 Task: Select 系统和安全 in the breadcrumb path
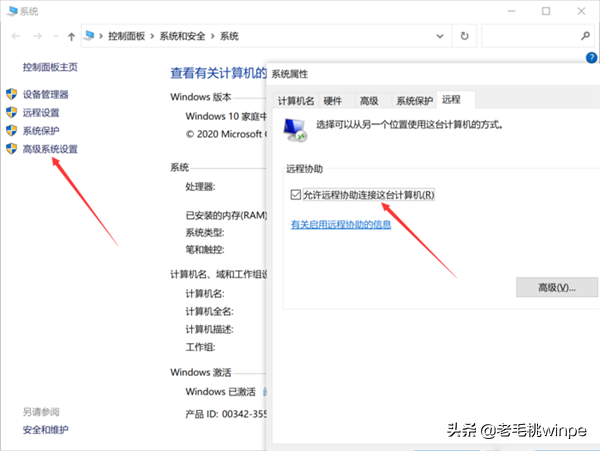click(183, 36)
